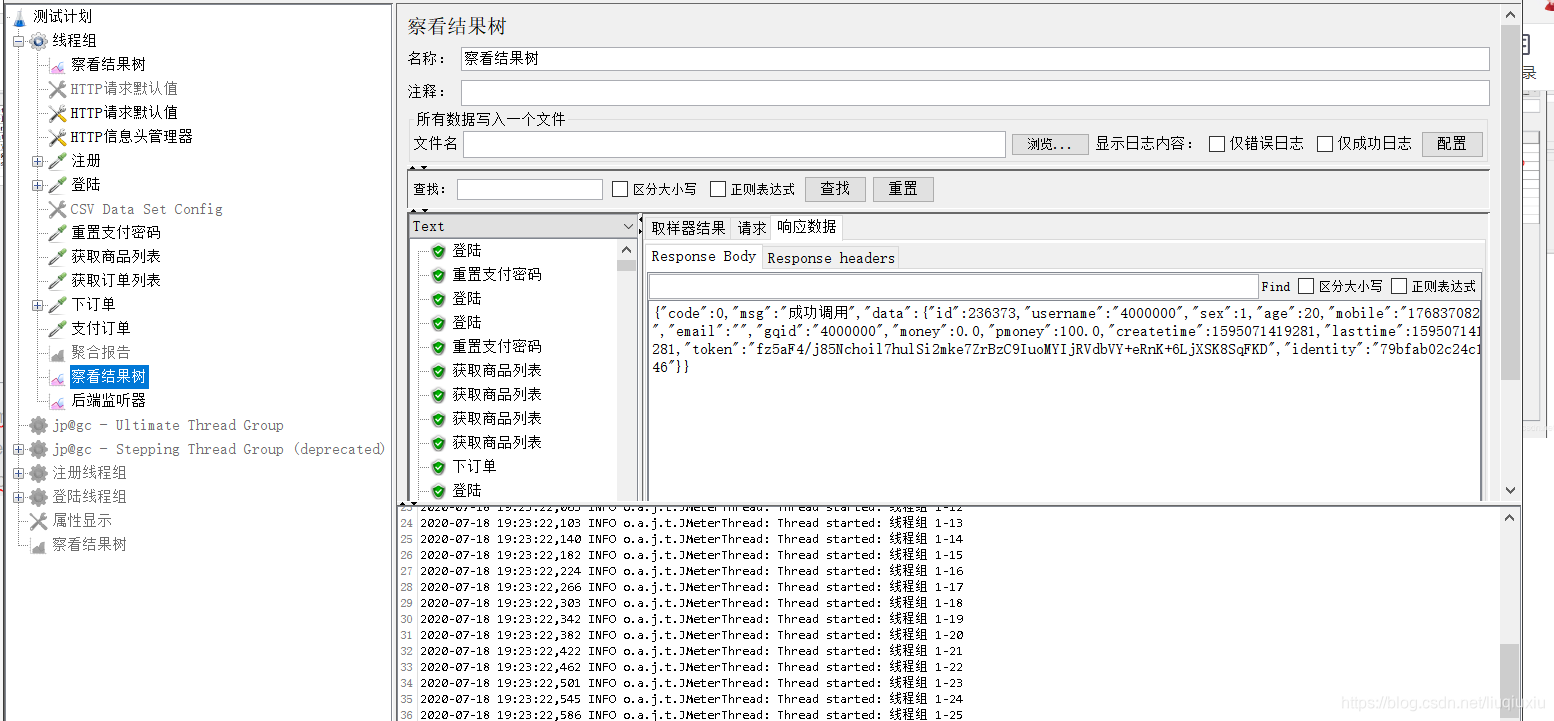Select grayed-out HTTP请求默认值 wrench icon
This screenshot has height=721, width=1554.
pyautogui.click(x=57, y=89)
